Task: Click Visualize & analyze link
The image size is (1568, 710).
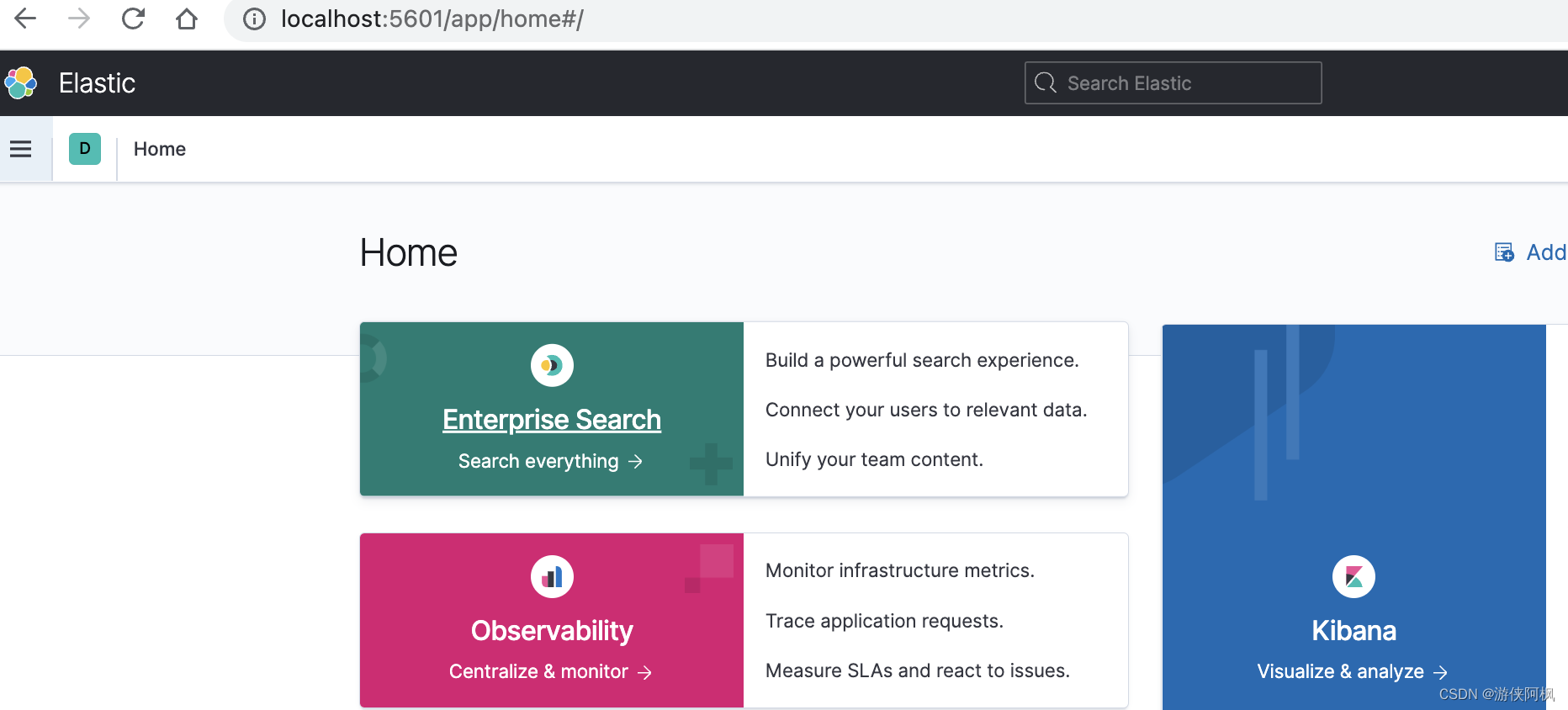Action: [x=1353, y=671]
